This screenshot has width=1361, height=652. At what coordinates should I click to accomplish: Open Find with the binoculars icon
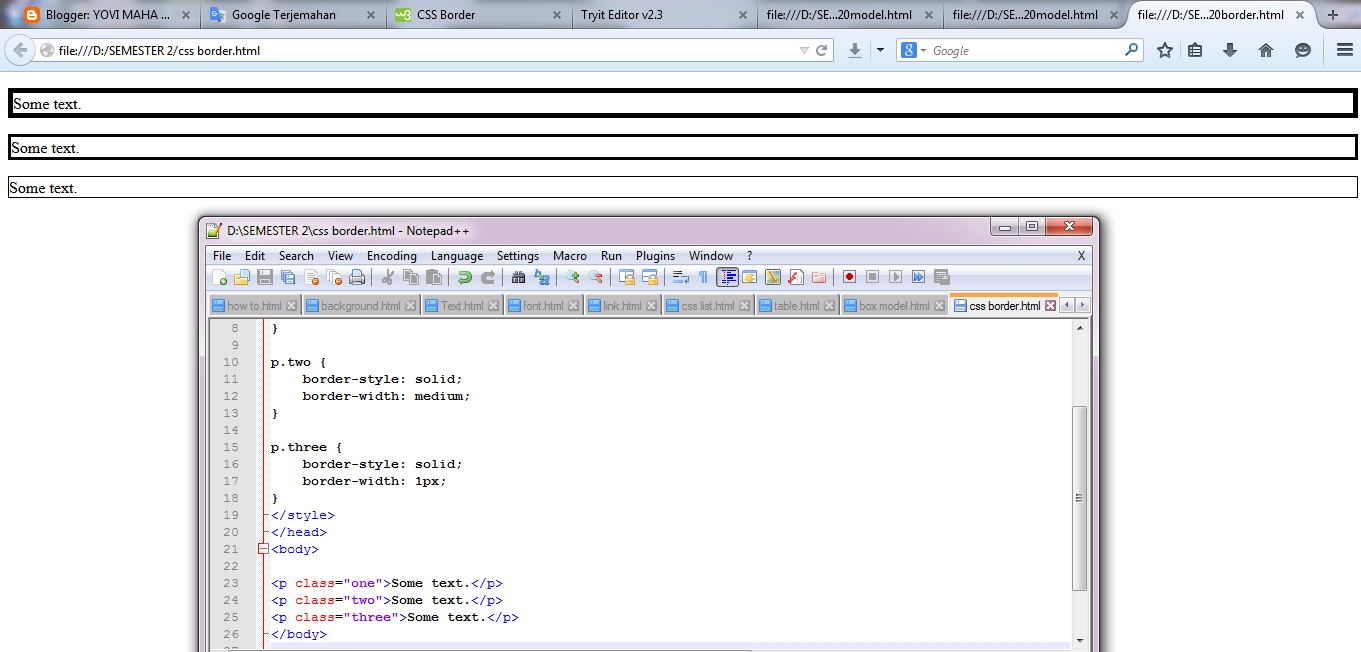(x=518, y=277)
